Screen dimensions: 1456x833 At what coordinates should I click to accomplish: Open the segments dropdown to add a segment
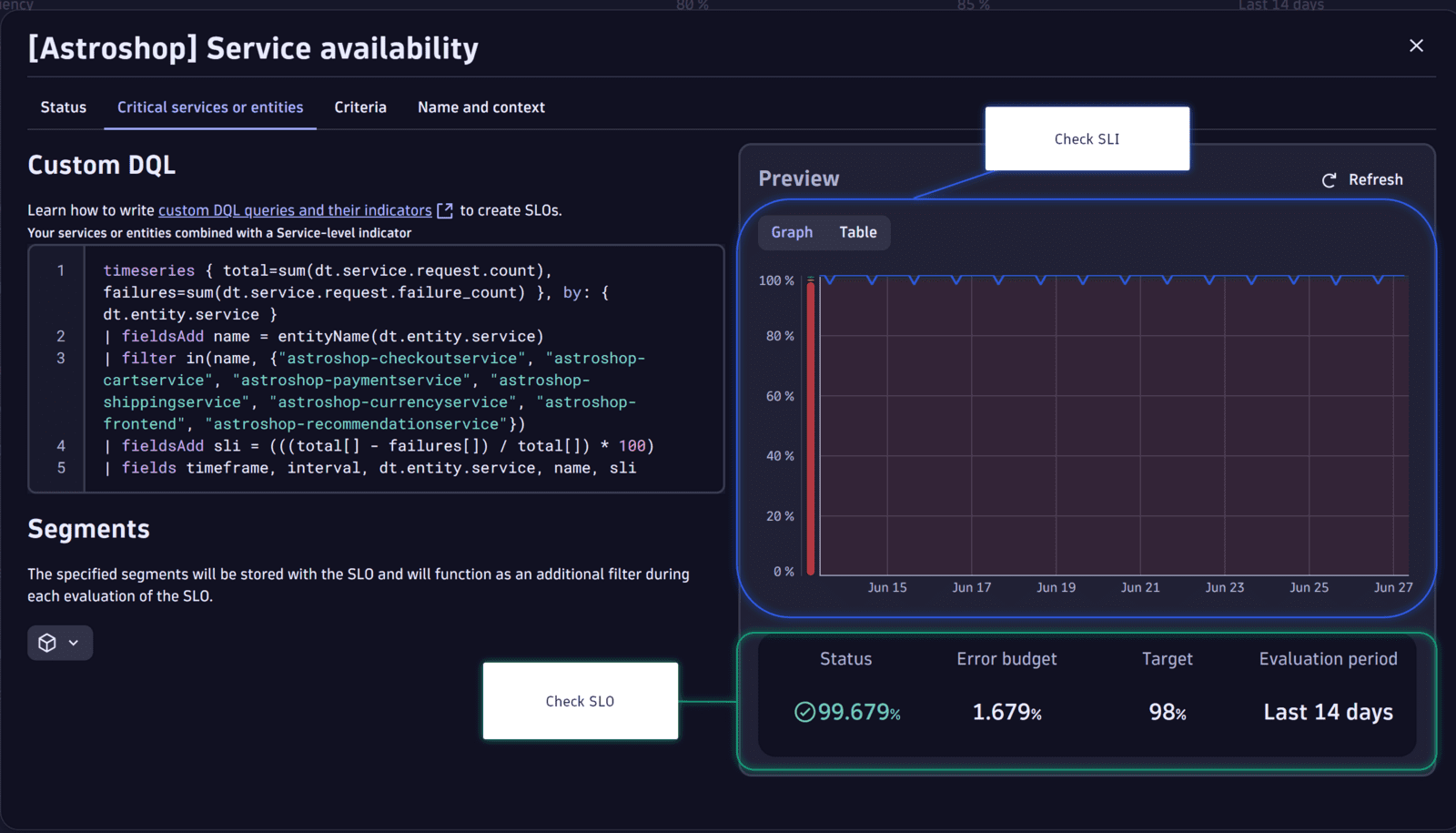(60, 643)
